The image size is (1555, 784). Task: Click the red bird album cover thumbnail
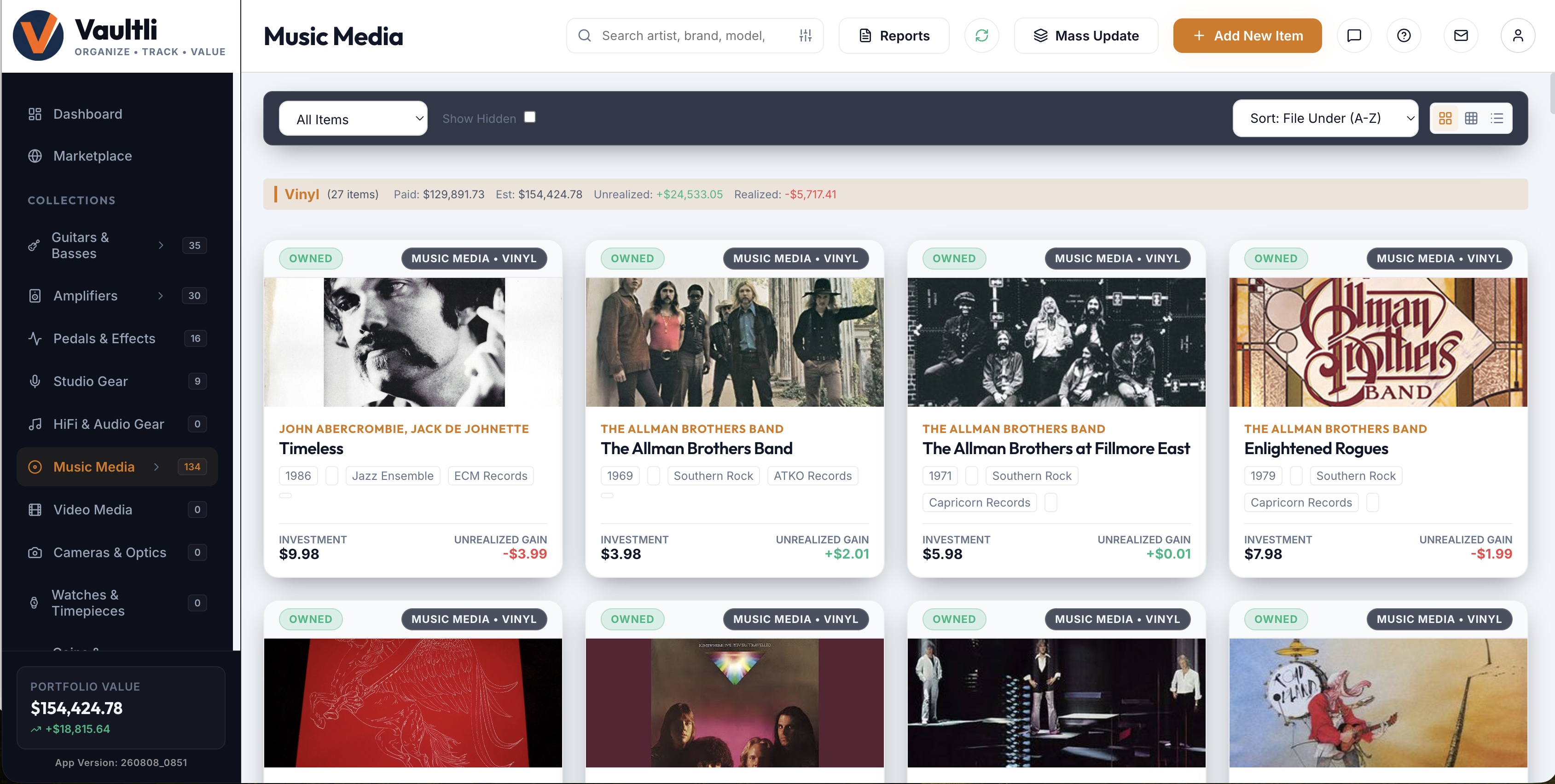coord(413,703)
